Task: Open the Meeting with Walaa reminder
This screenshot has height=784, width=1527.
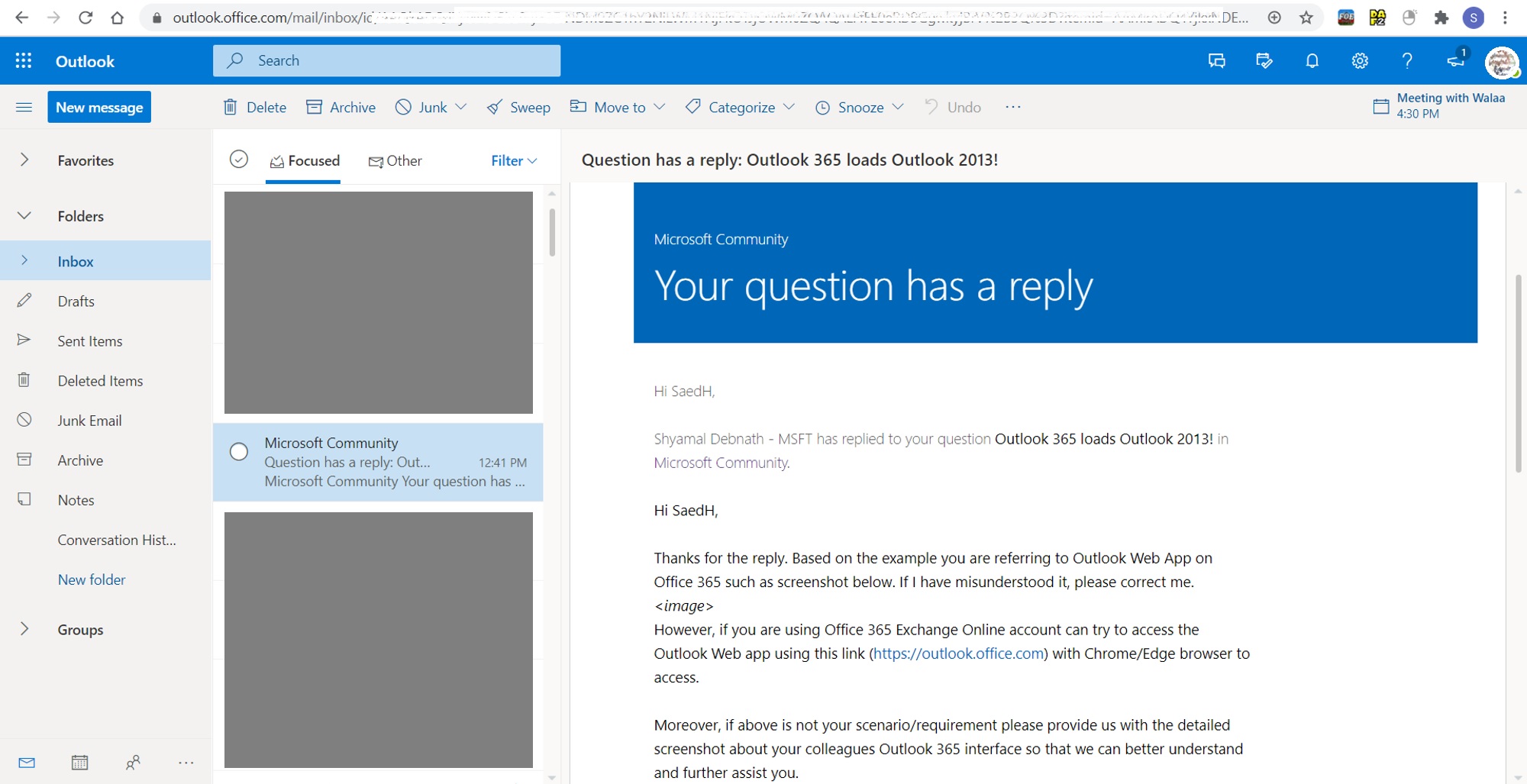Action: [1439, 106]
